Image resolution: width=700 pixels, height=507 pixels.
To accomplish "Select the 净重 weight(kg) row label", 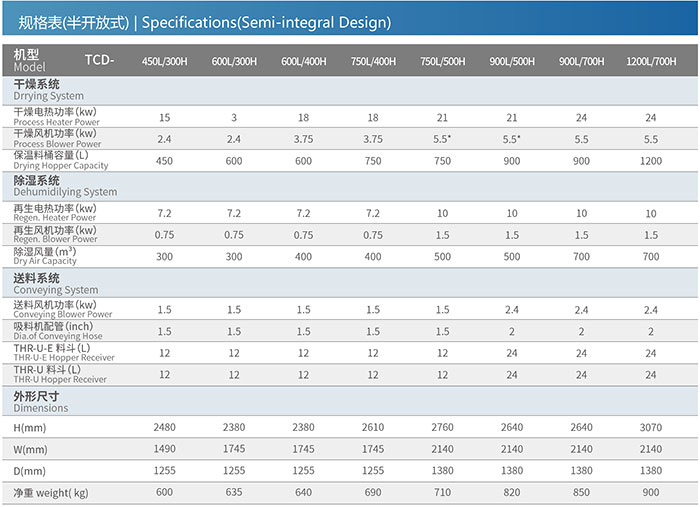I will 51,492.
